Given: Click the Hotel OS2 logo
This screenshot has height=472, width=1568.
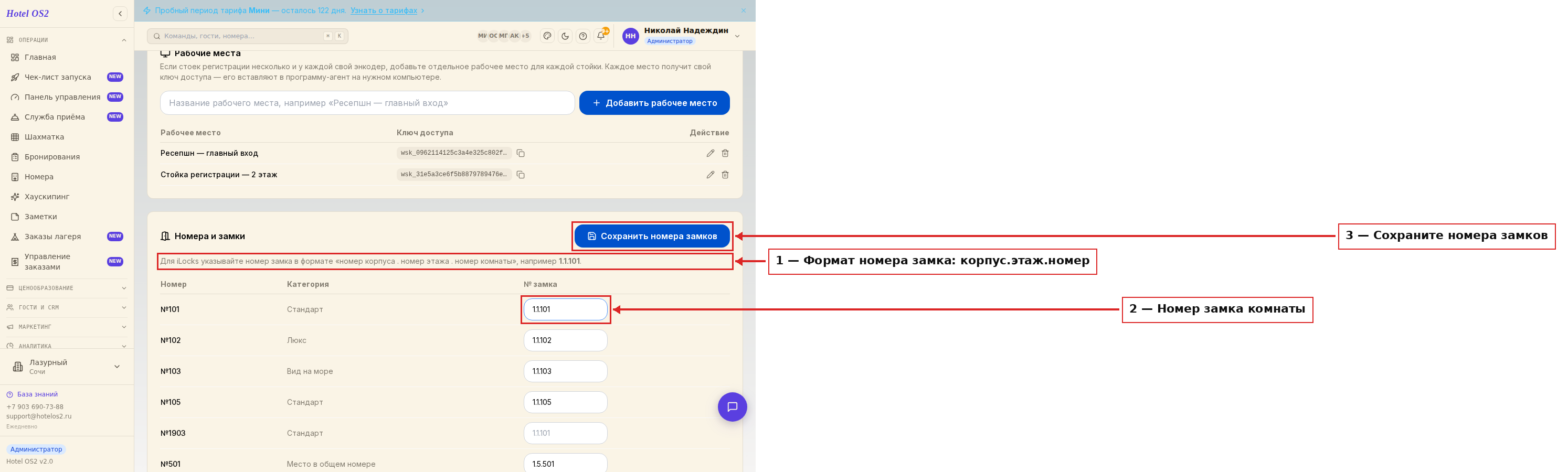Looking at the screenshot, I should pyautogui.click(x=27, y=14).
